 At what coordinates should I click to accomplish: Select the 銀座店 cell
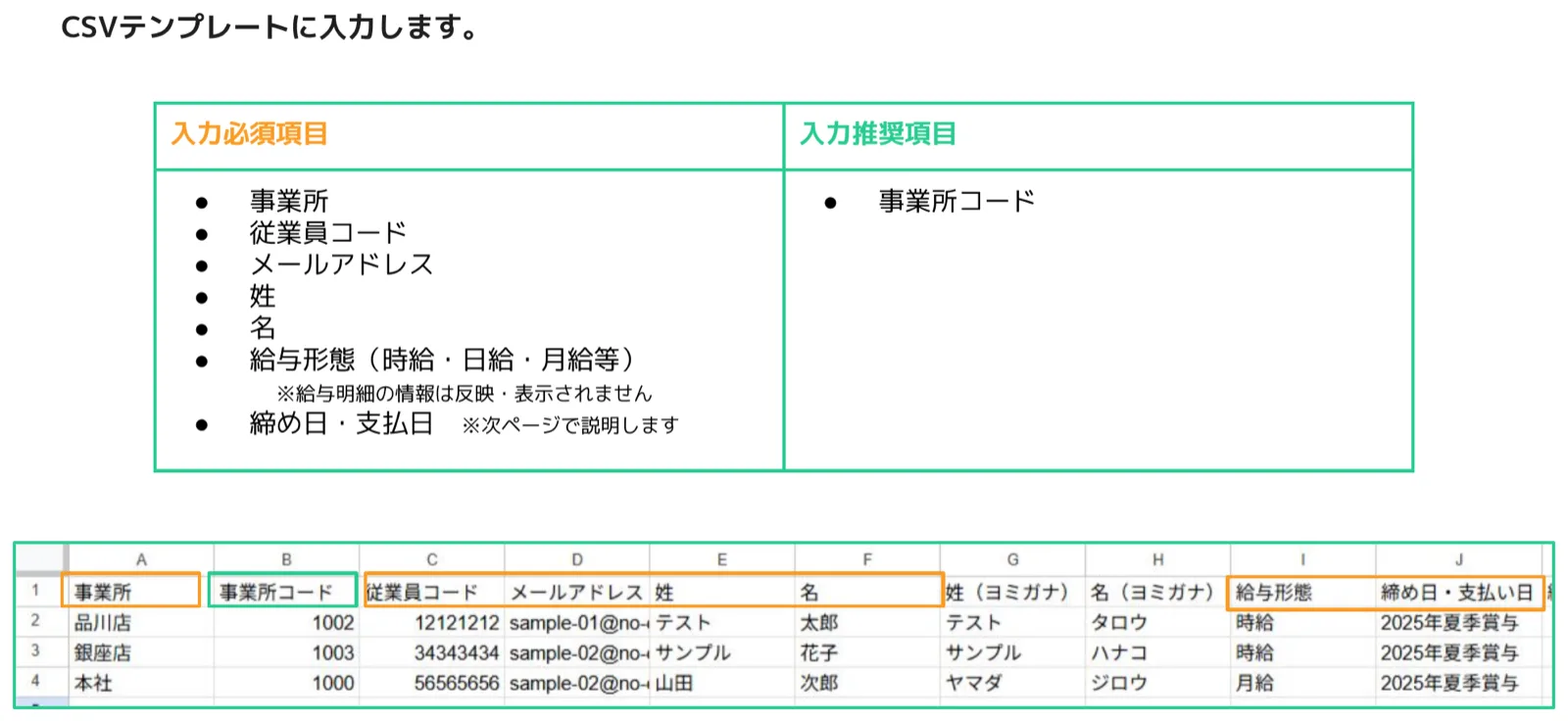[141, 652]
